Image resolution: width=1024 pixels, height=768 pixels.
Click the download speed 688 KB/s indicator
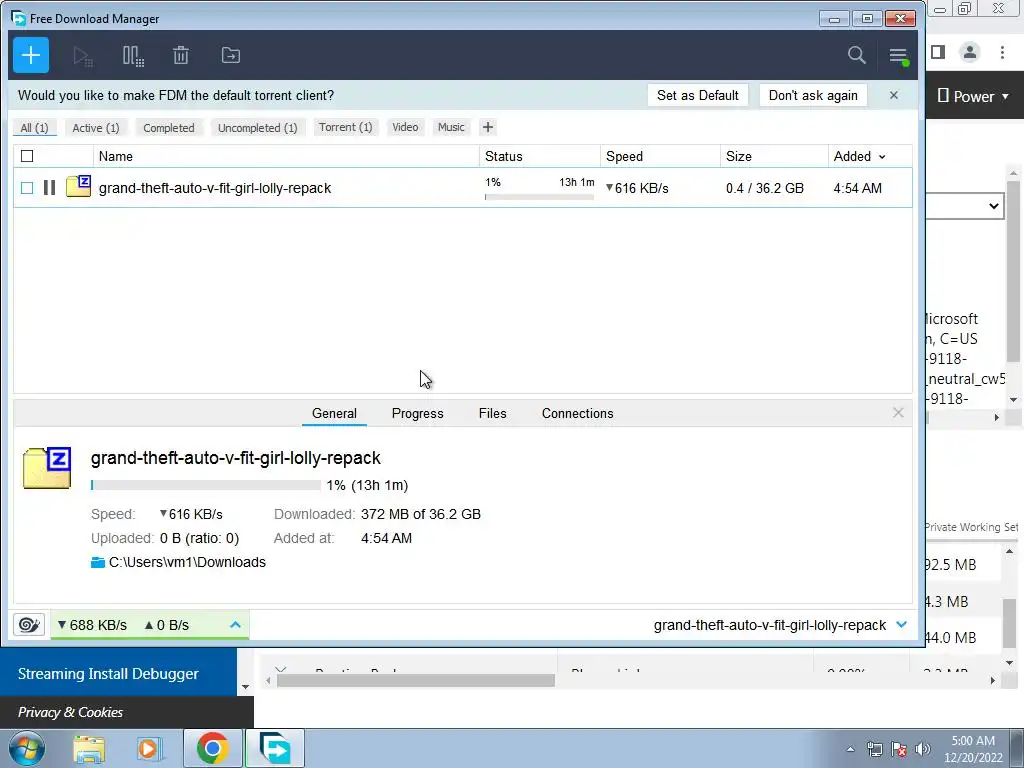pos(92,625)
